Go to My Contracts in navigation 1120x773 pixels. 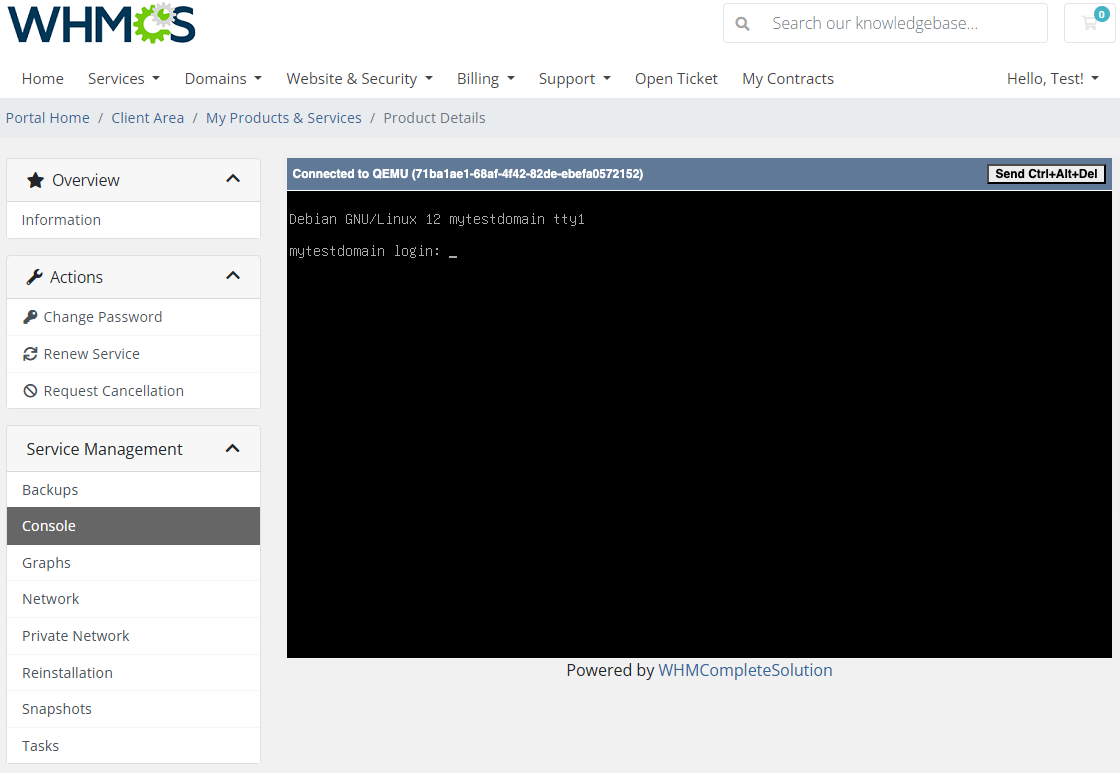point(787,78)
